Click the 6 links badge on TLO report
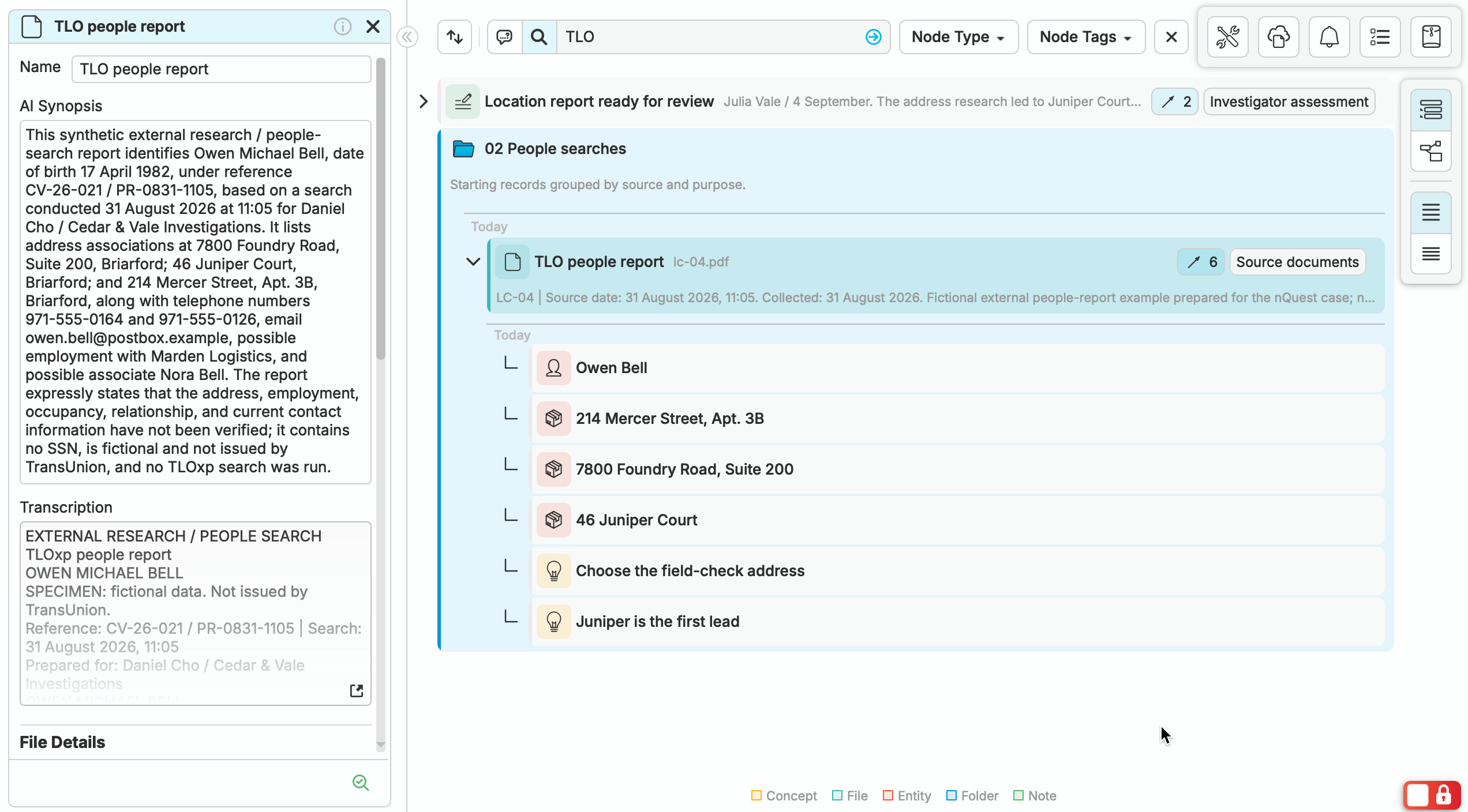 point(1201,262)
